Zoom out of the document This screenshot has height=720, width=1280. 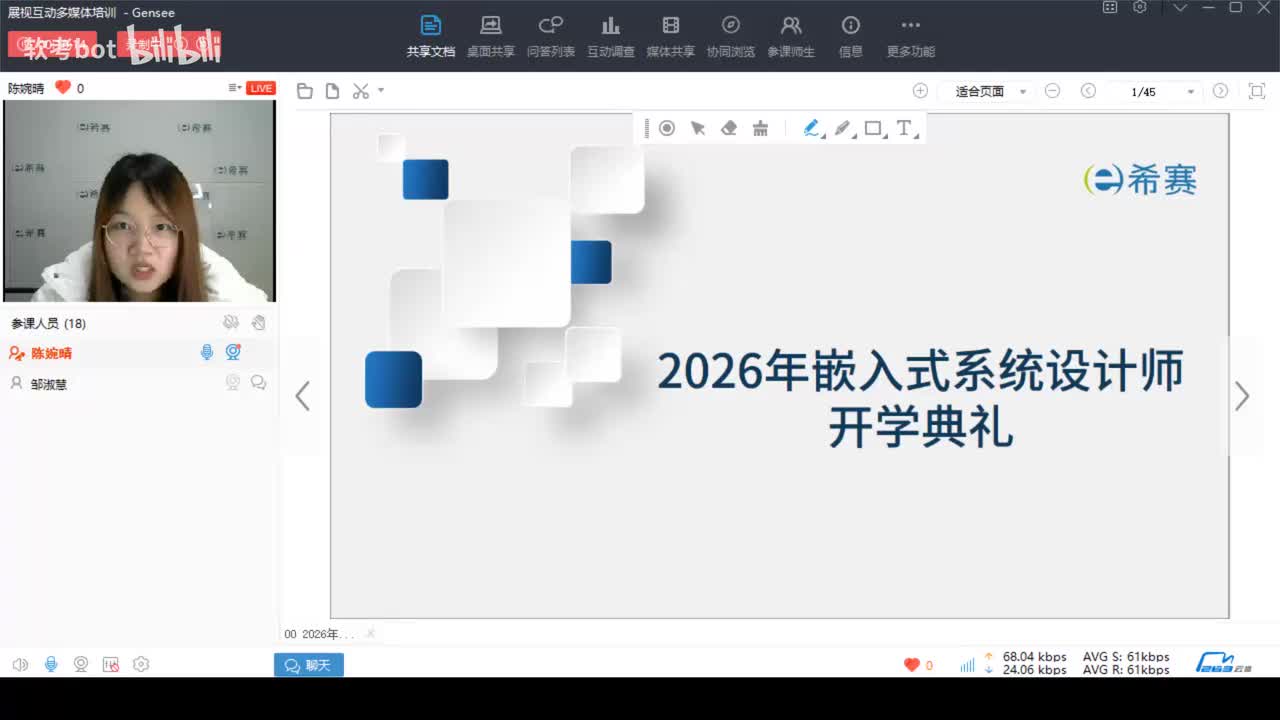point(1052,91)
